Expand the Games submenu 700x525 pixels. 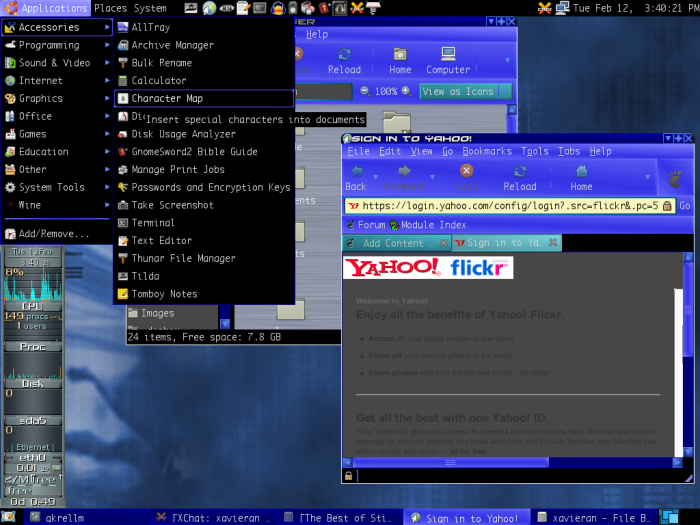coord(57,134)
